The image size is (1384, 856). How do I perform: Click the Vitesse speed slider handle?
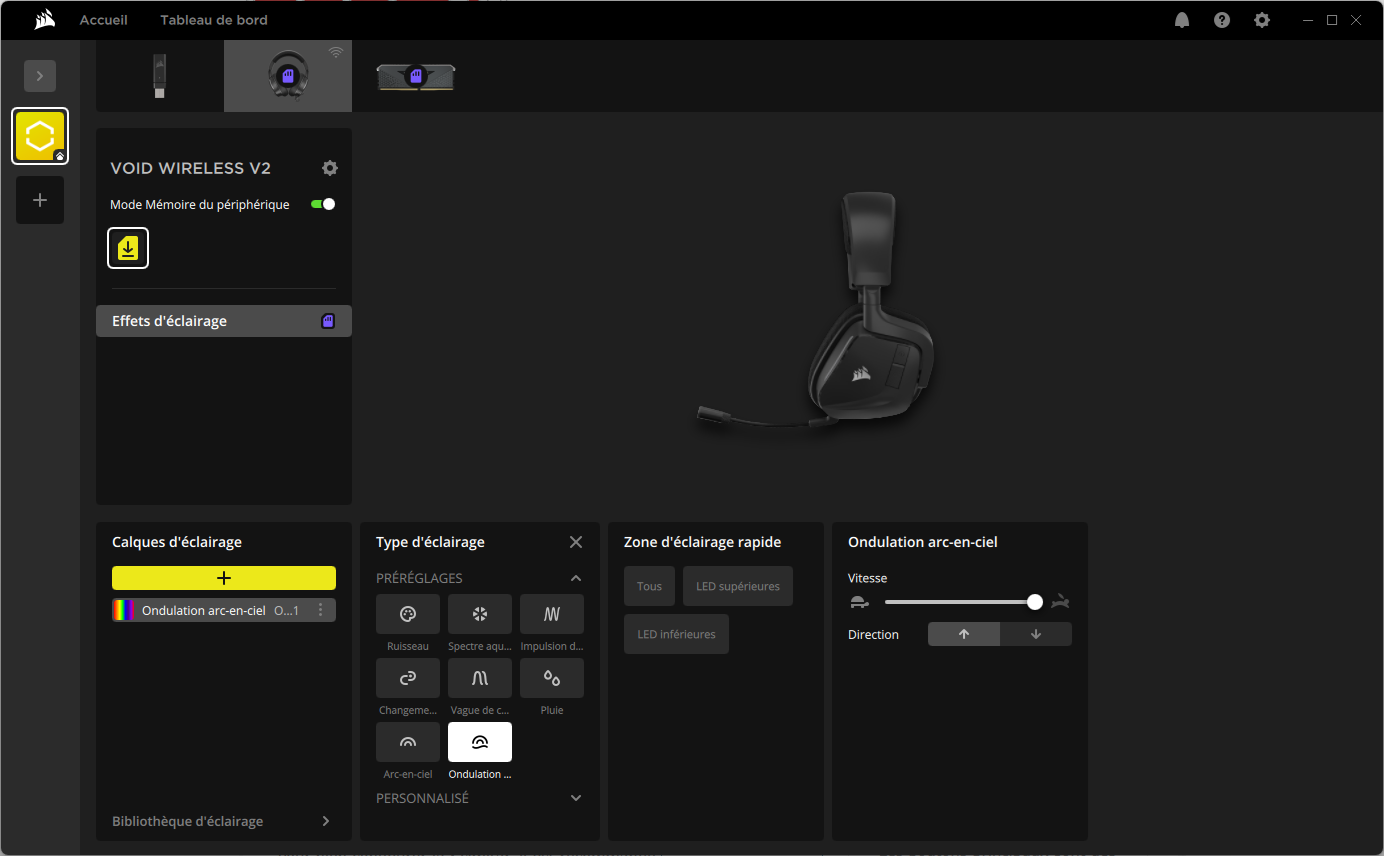click(x=1035, y=602)
